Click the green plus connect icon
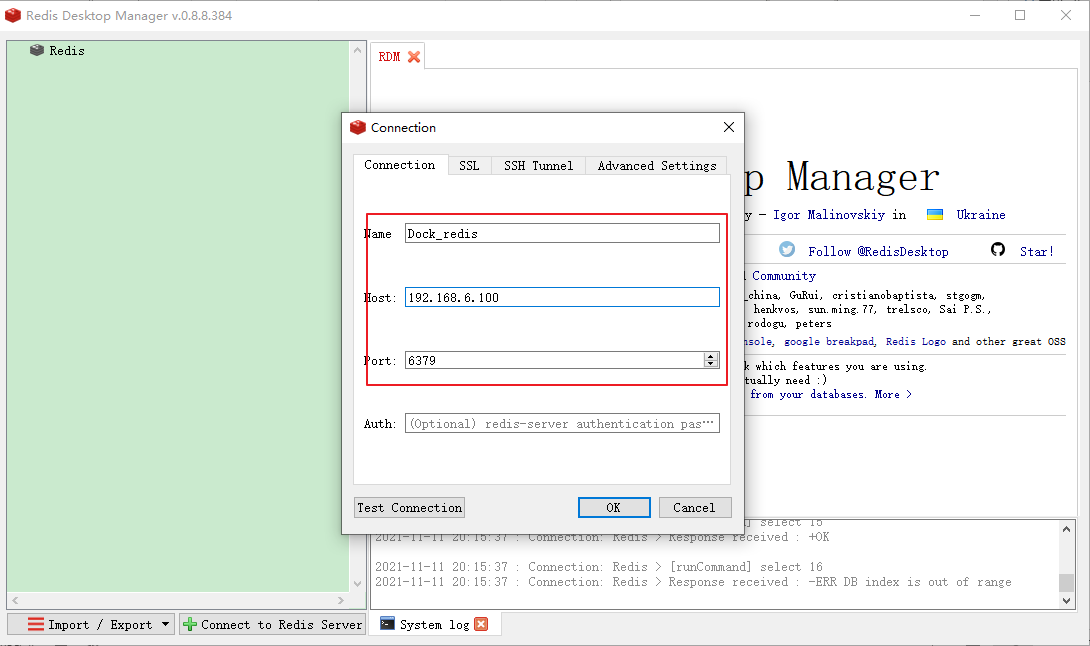 click(190, 624)
